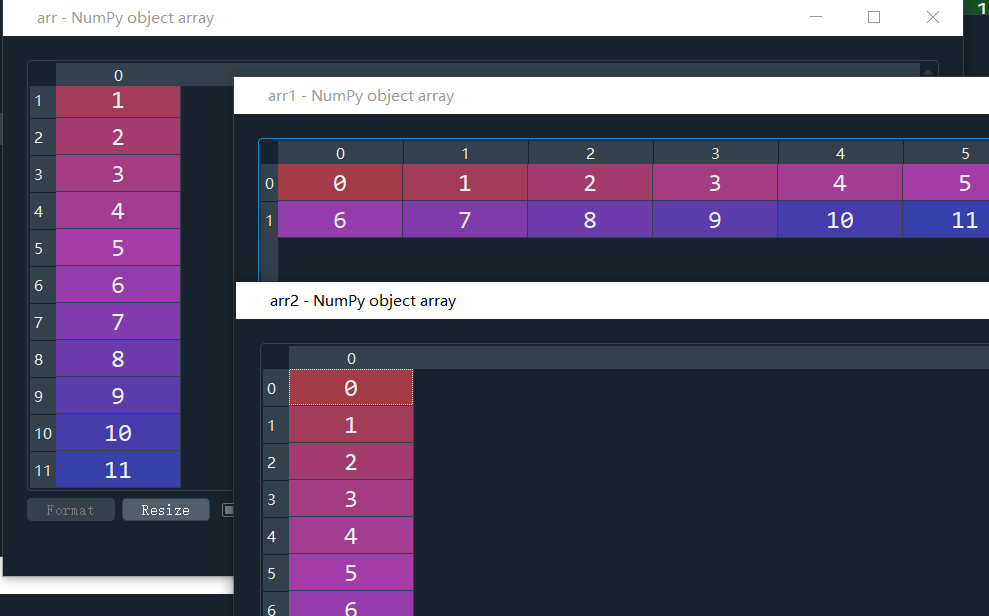Select cell with value 10 in arr1 window
This screenshot has height=616, width=989.
click(840, 220)
